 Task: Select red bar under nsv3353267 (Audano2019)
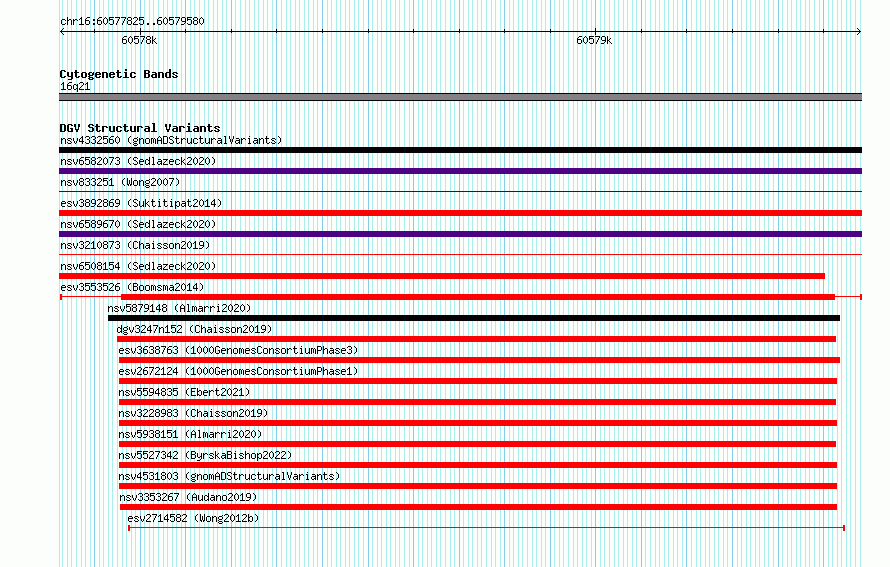click(x=478, y=507)
